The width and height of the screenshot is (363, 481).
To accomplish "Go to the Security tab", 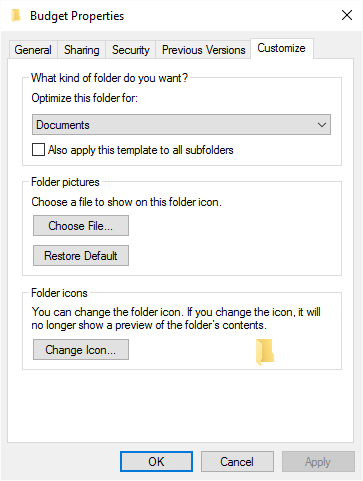I will click(x=131, y=50).
